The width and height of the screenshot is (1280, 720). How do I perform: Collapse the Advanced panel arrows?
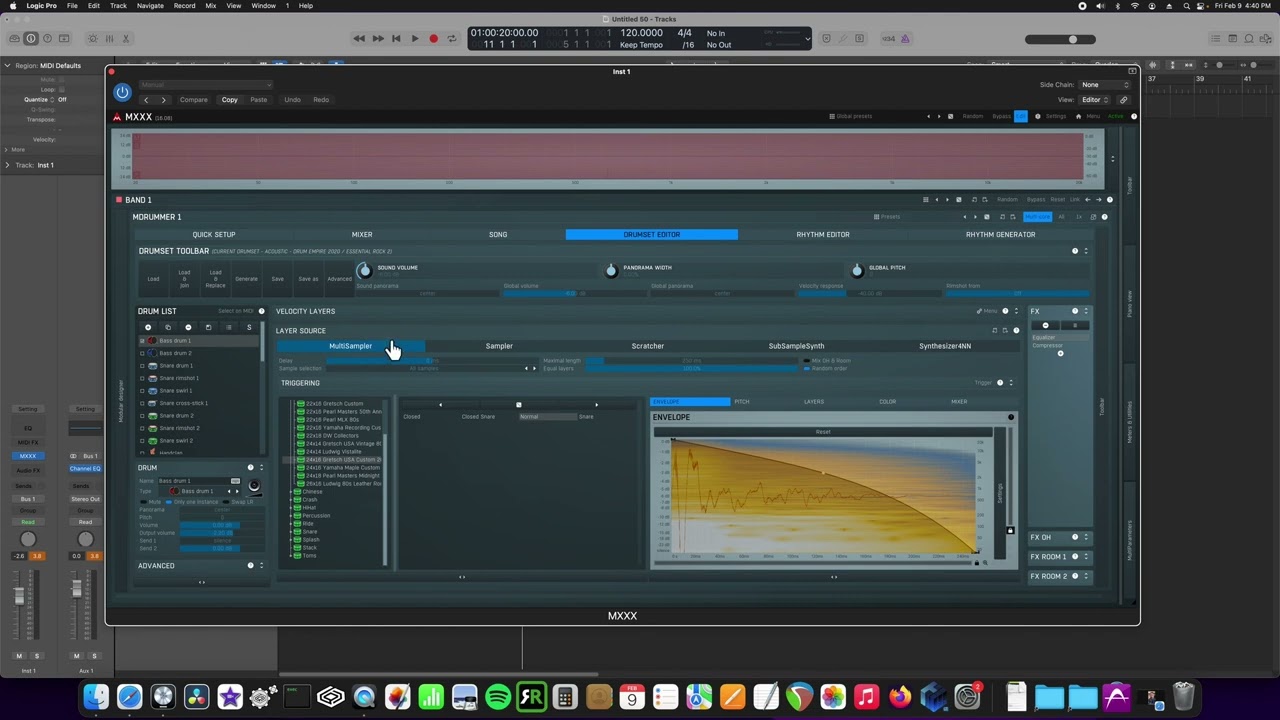point(262,566)
